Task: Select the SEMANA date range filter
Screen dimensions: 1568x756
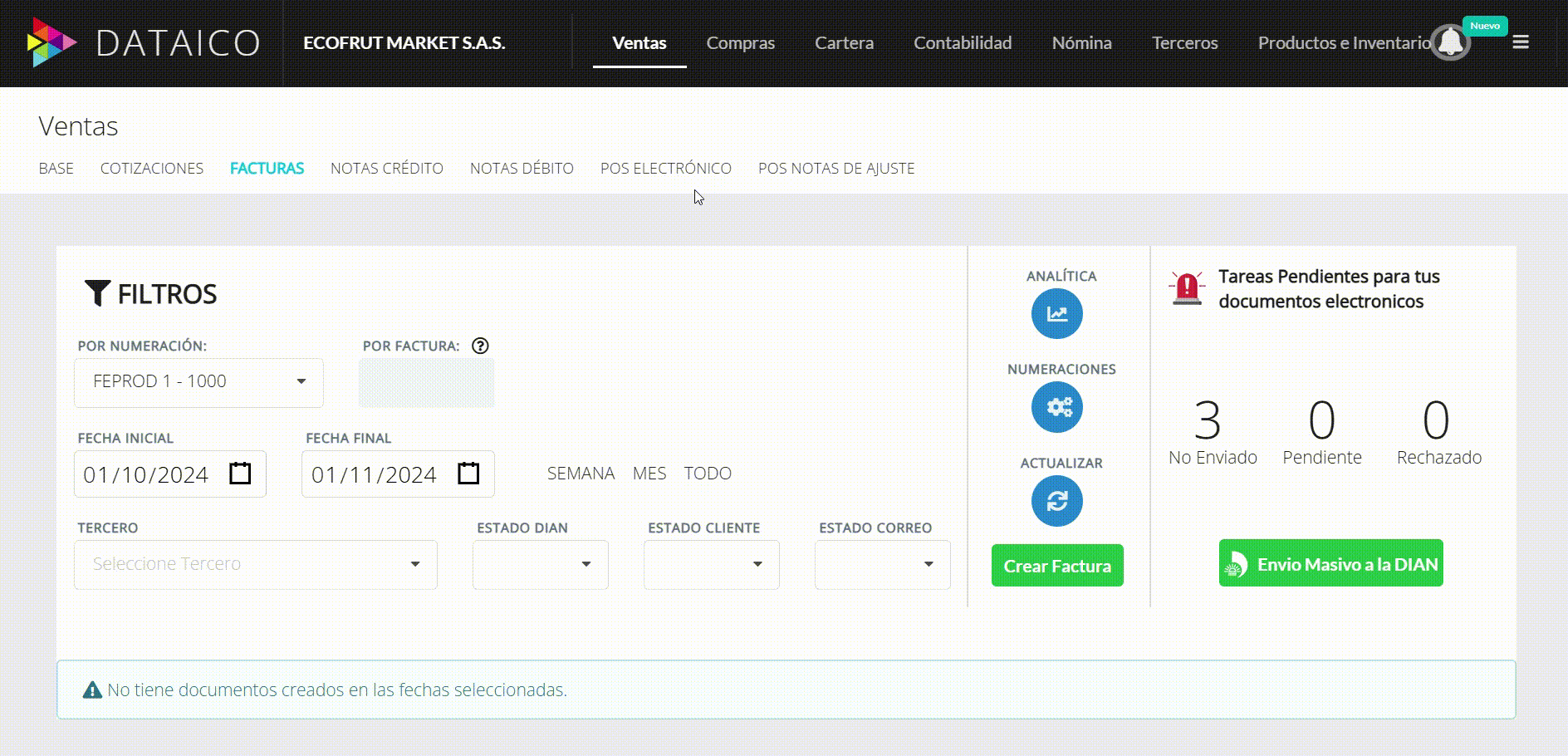Action: pyautogui.click(x=581, y=473)
